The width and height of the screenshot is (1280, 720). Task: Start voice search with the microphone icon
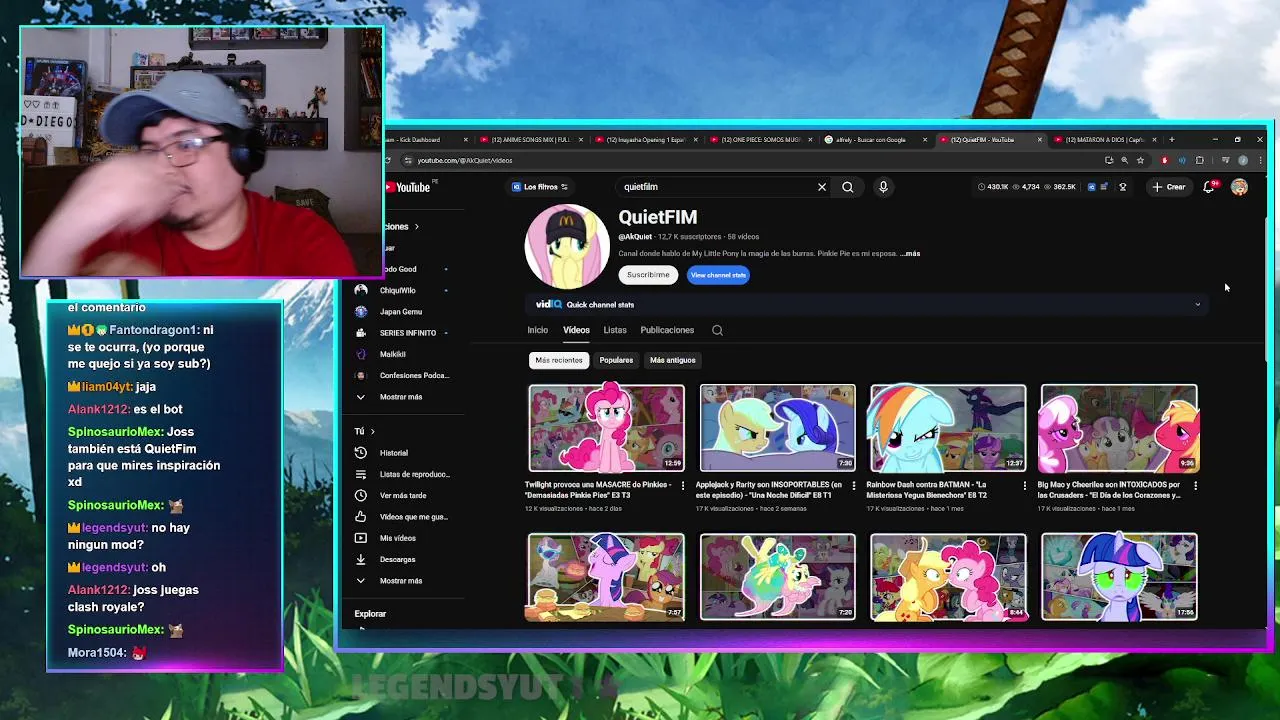(x=883, y=187)
